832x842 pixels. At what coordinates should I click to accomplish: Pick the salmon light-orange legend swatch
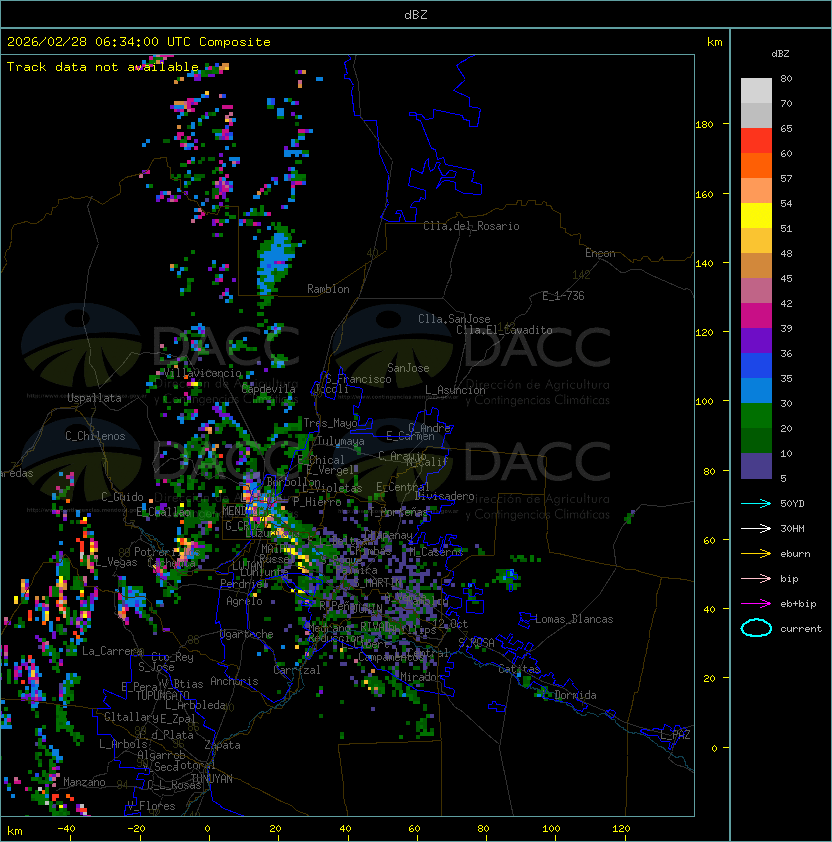pos(756,191)
